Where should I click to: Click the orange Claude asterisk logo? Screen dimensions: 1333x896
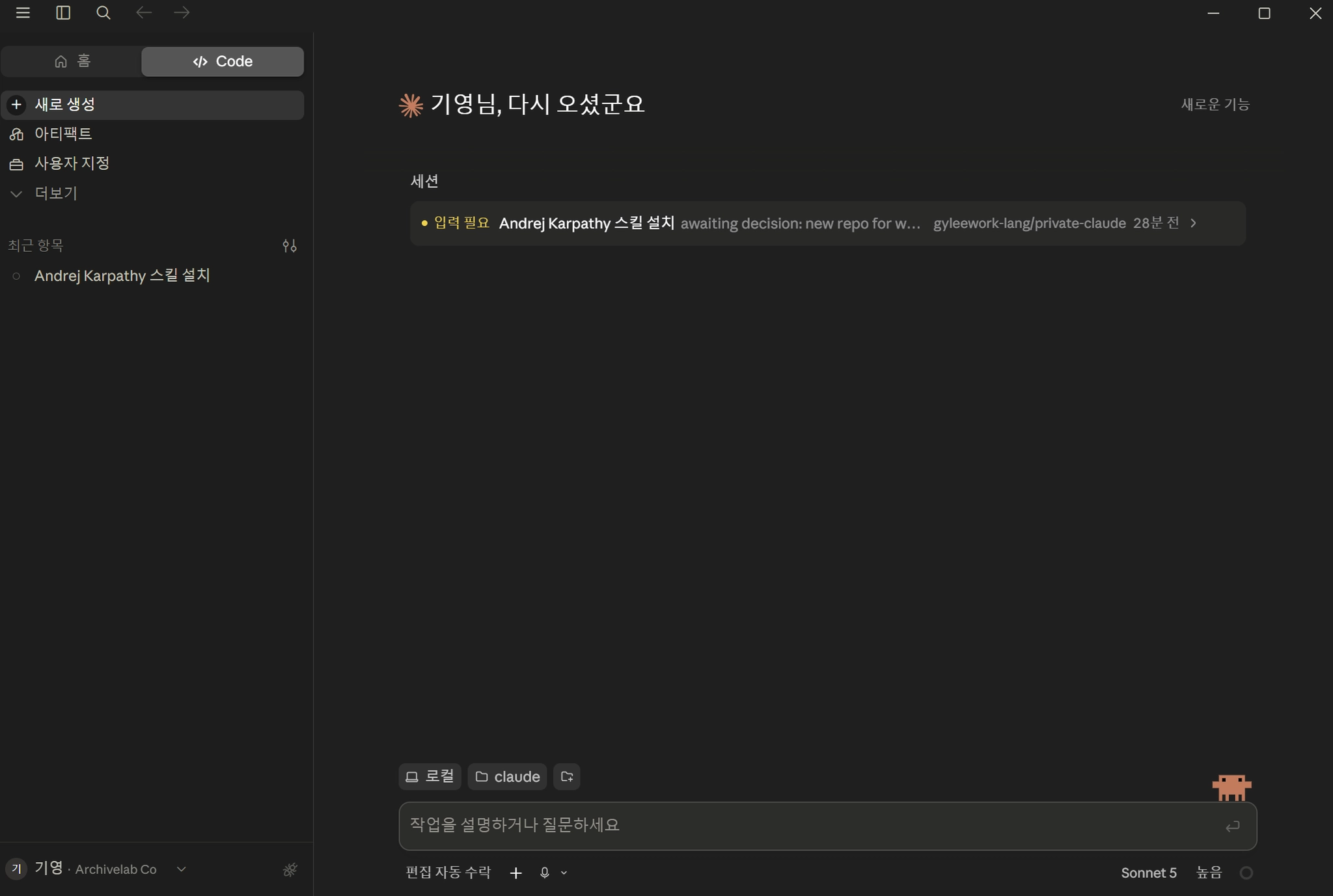click(x=411, y=105)
